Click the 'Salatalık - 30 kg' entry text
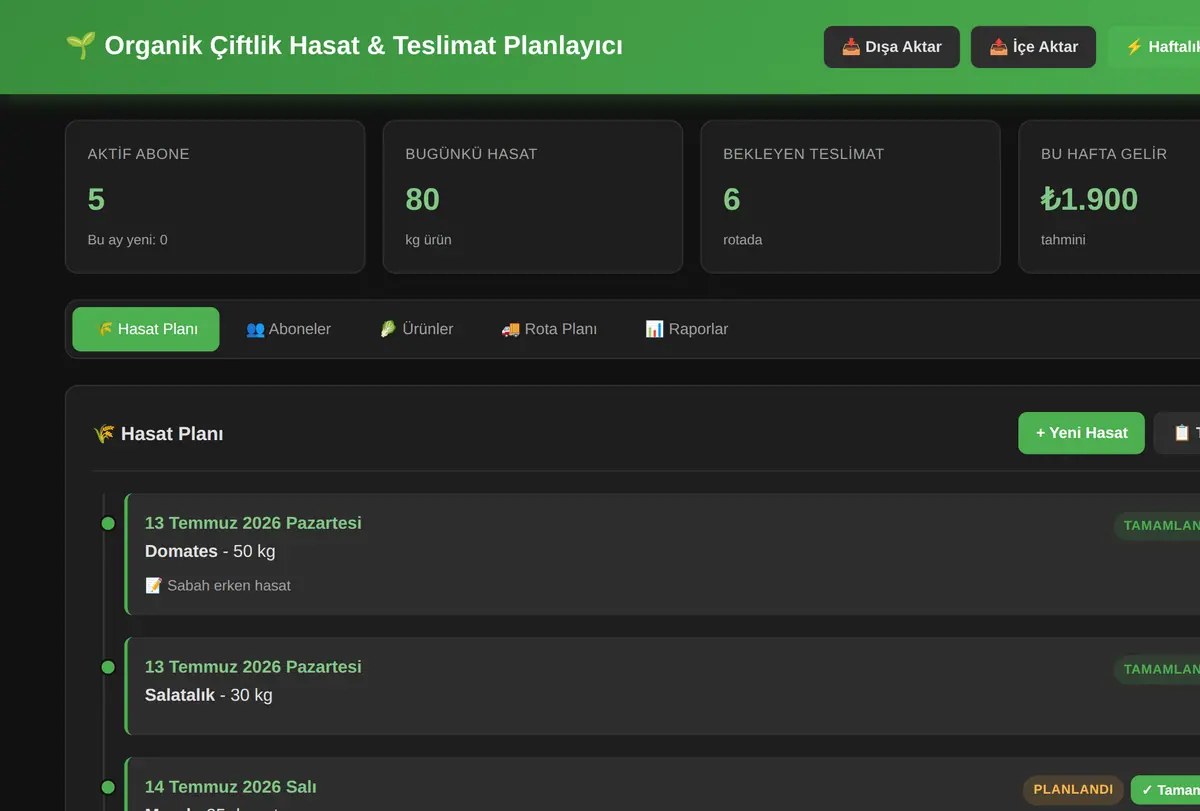 (x=208, y=695)
